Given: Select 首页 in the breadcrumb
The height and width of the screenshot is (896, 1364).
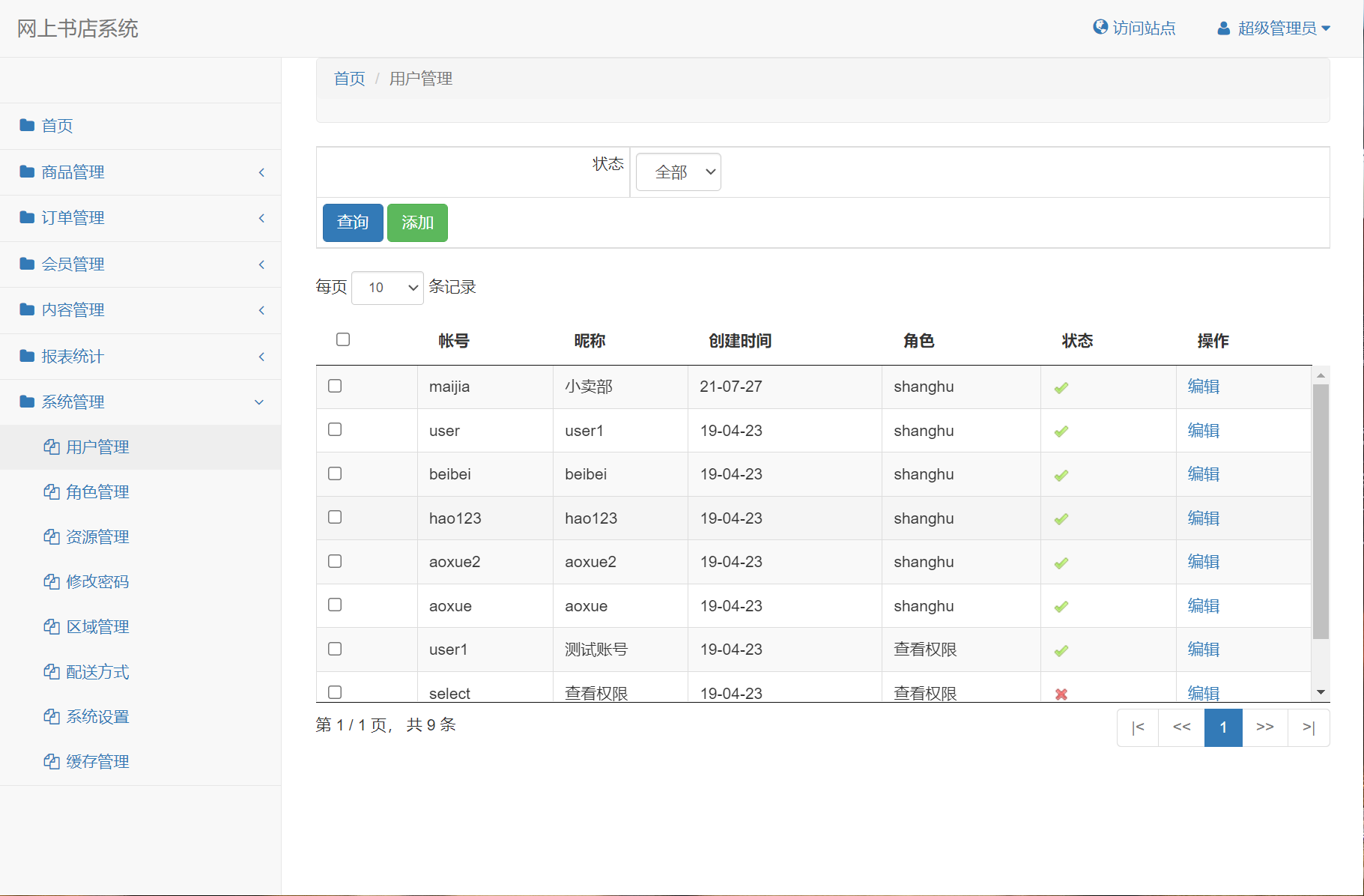Looking at the screenshot, I should [x=348, y=78].
